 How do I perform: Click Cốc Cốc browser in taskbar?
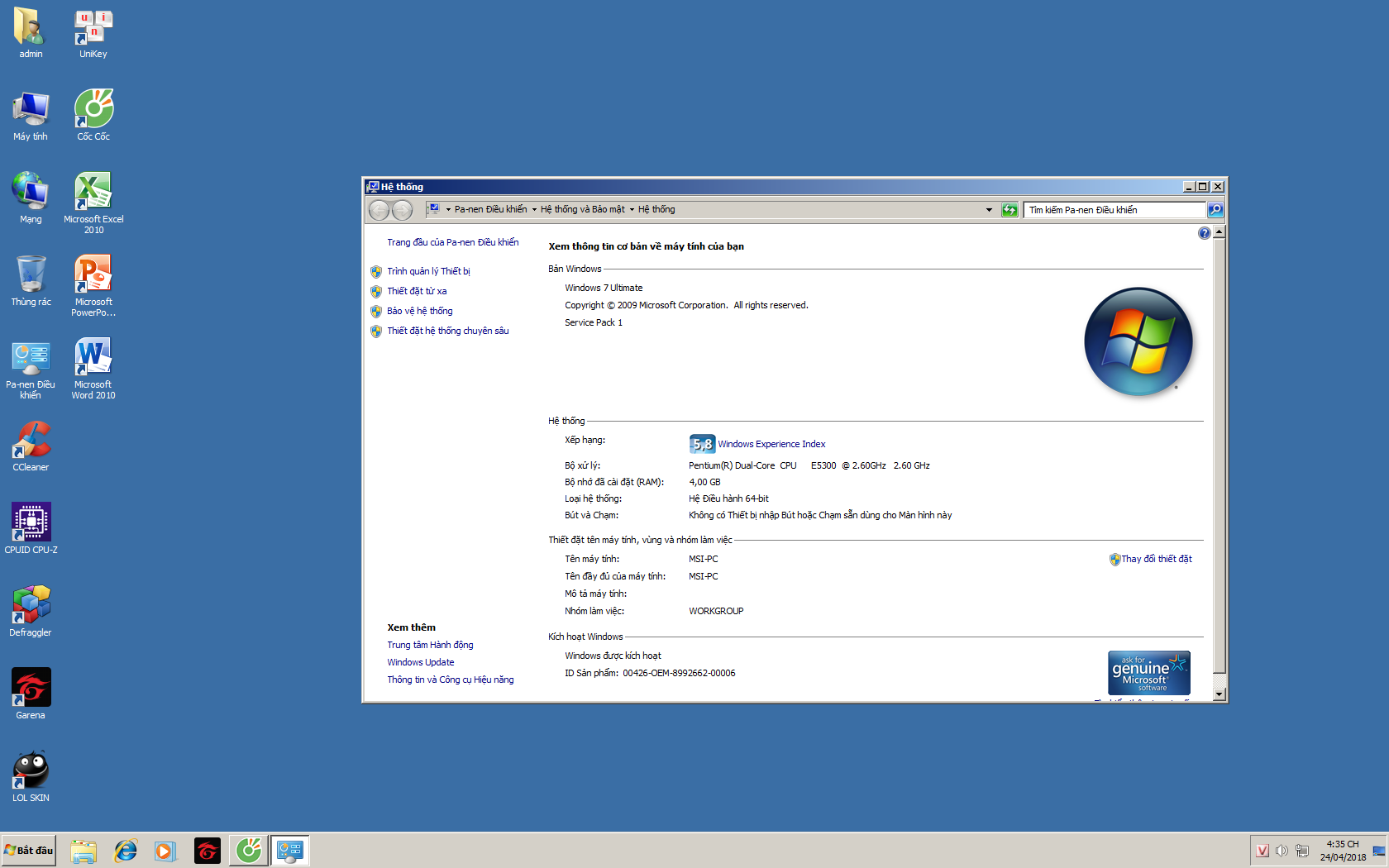[249, 851]
